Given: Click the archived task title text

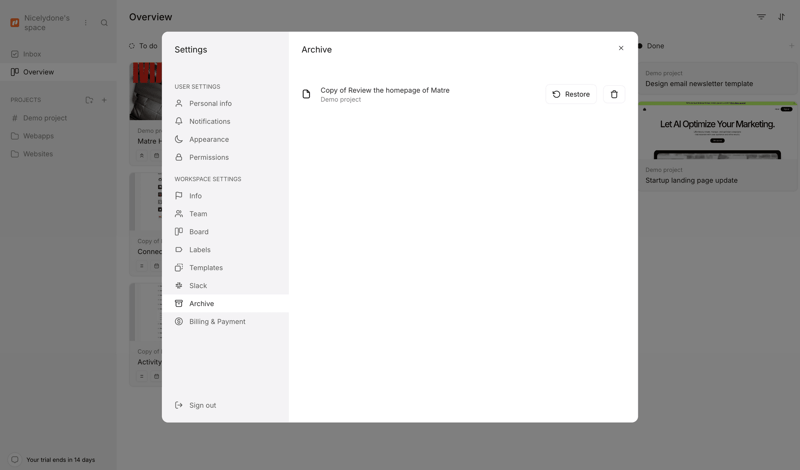Looking at the screenshot, I should coord(385,90).
